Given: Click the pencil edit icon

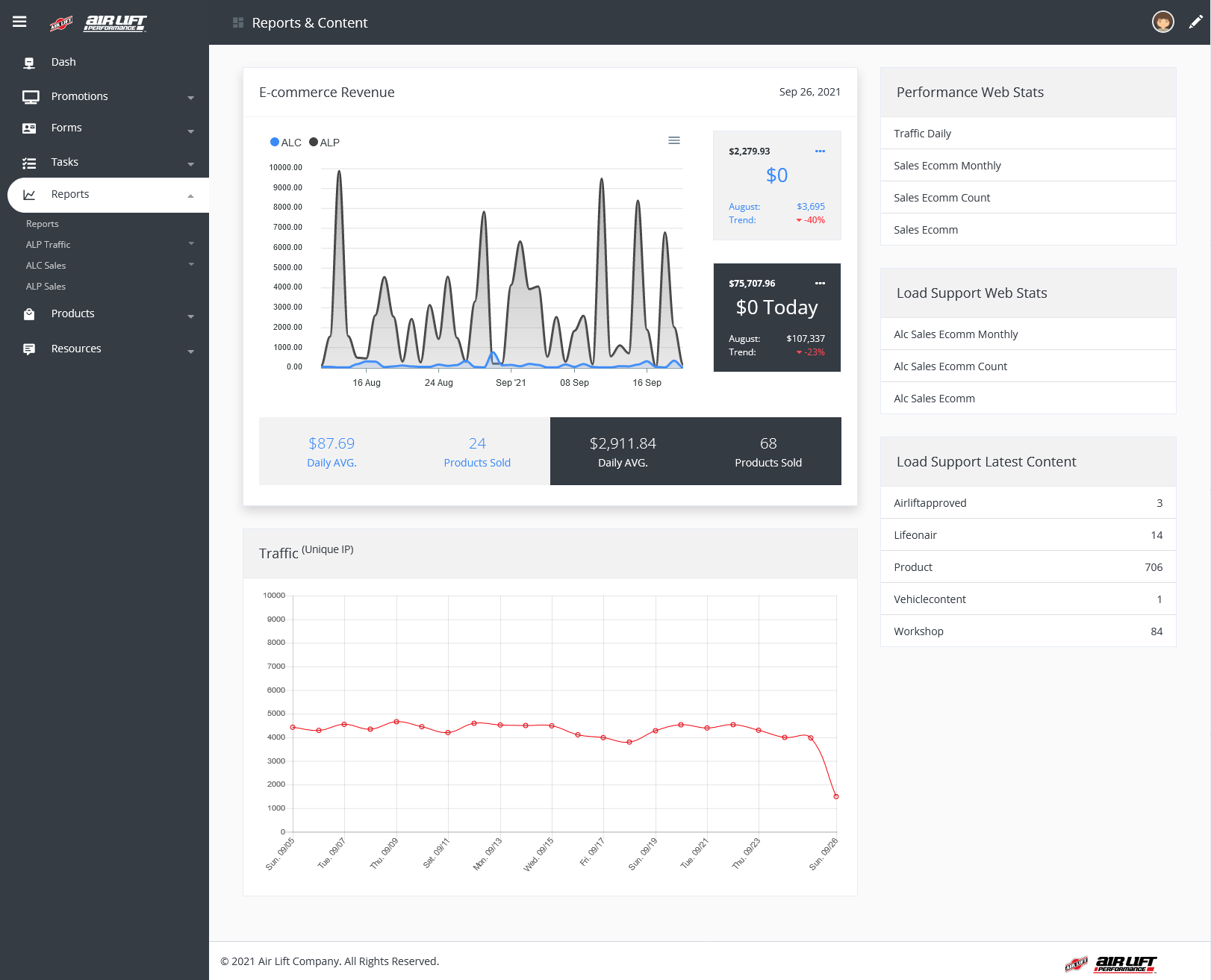Looking at the screenshot, I should point(1195,22).
